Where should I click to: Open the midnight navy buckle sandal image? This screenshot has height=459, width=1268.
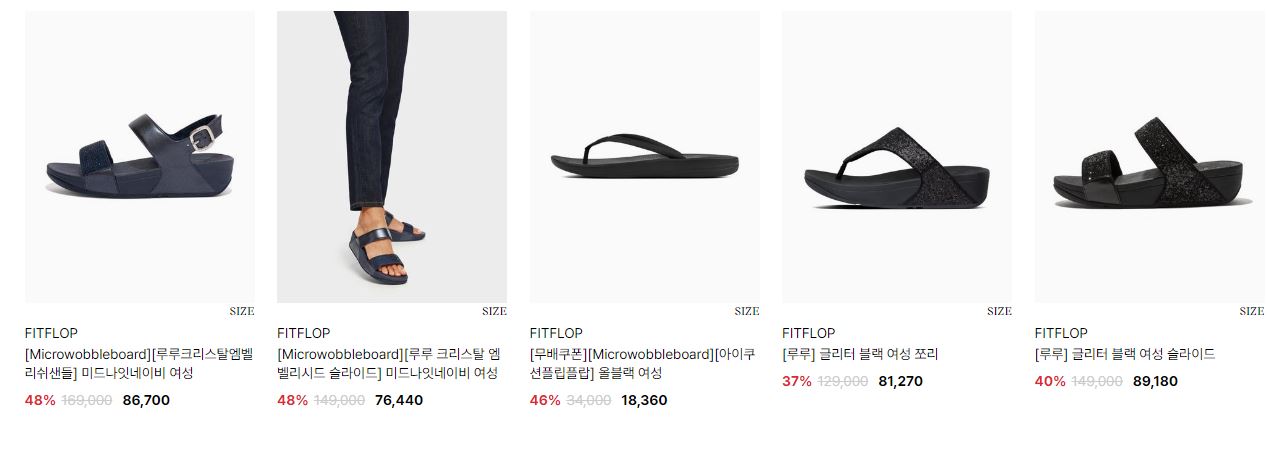(x=139, y=157)
